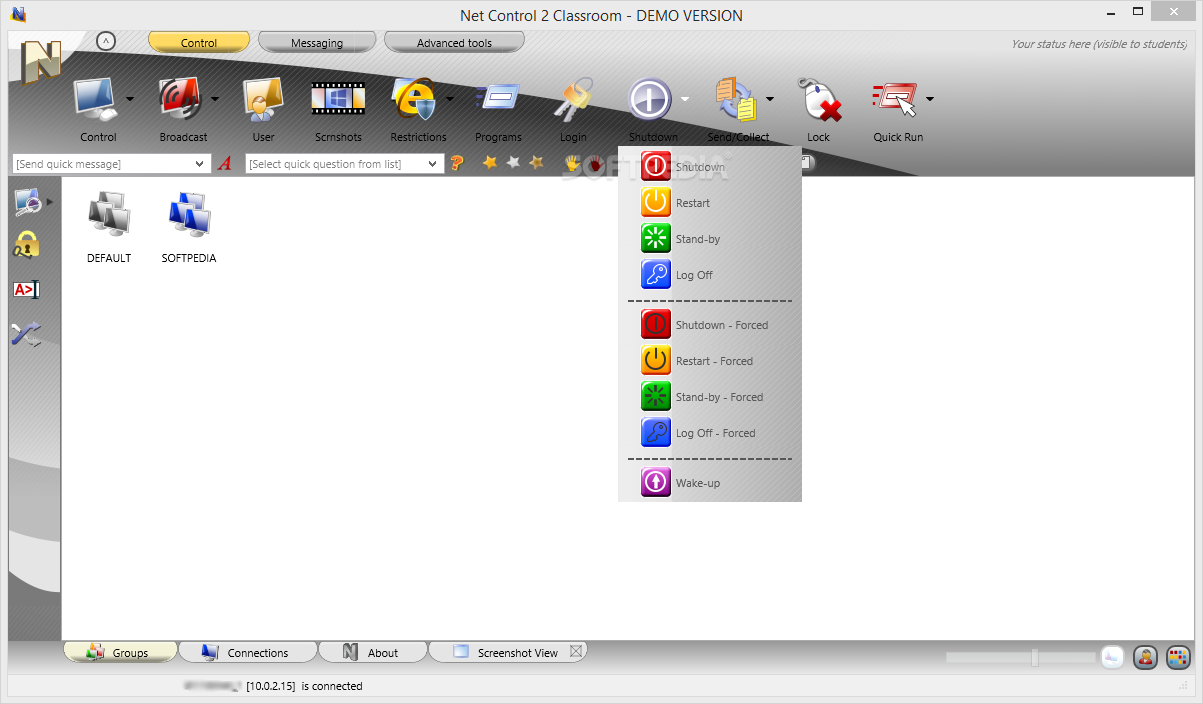Expand the sidebar search icon arrow
This screenshot has width=1203, height=704.
[50, 201]
